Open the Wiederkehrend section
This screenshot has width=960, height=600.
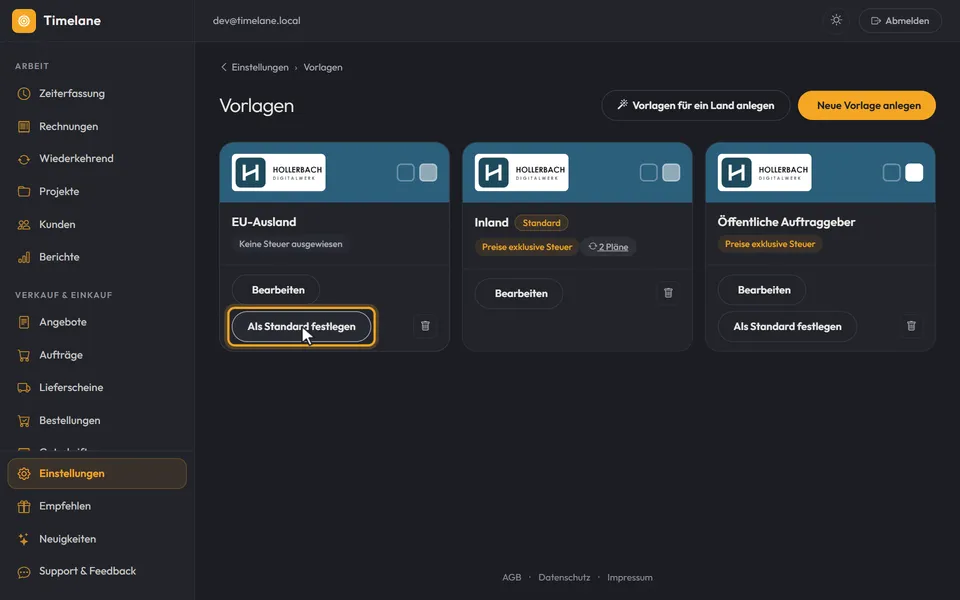click(x=97, y=159)
